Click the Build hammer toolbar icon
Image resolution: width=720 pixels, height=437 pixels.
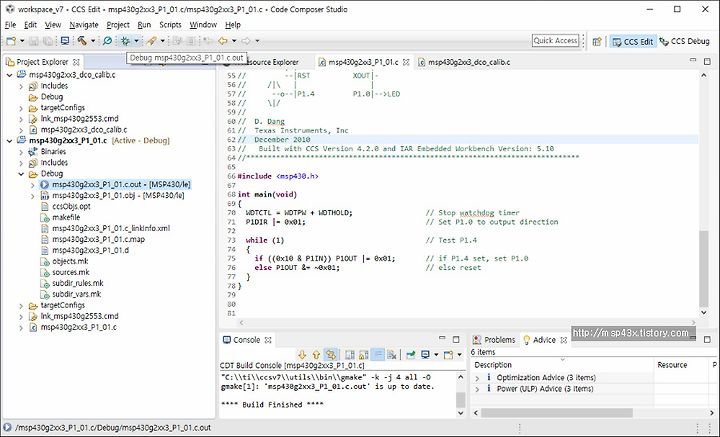tap(82, 41)
